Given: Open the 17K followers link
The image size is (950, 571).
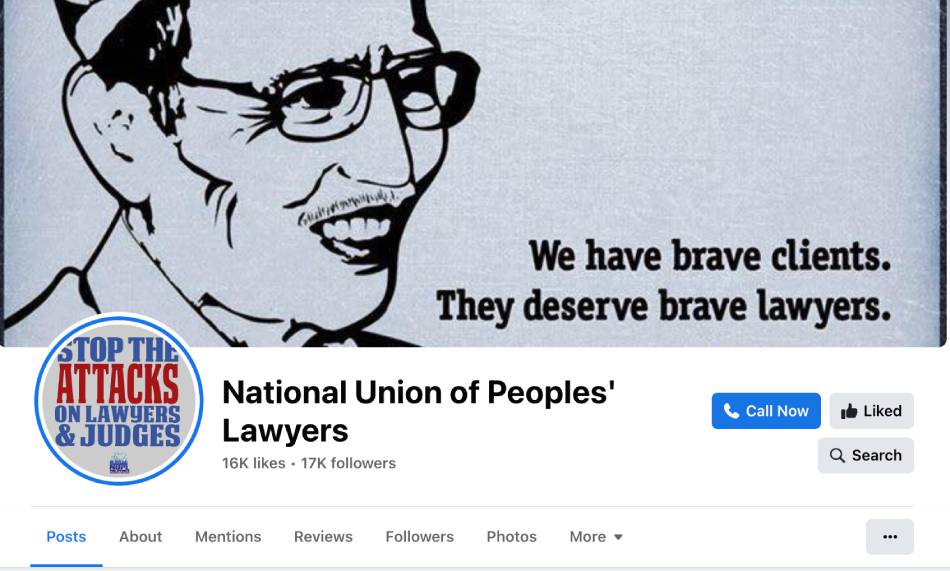Looking at the screenshot, I should (348, 463).
